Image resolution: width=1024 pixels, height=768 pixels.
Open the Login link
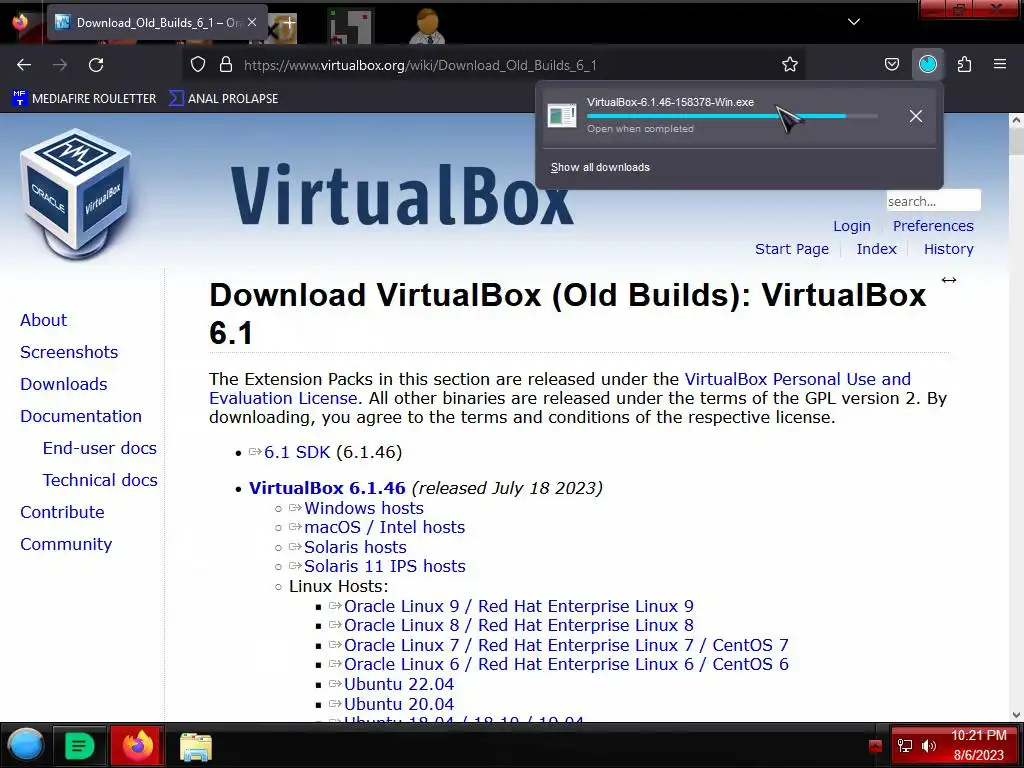(852, 226)
